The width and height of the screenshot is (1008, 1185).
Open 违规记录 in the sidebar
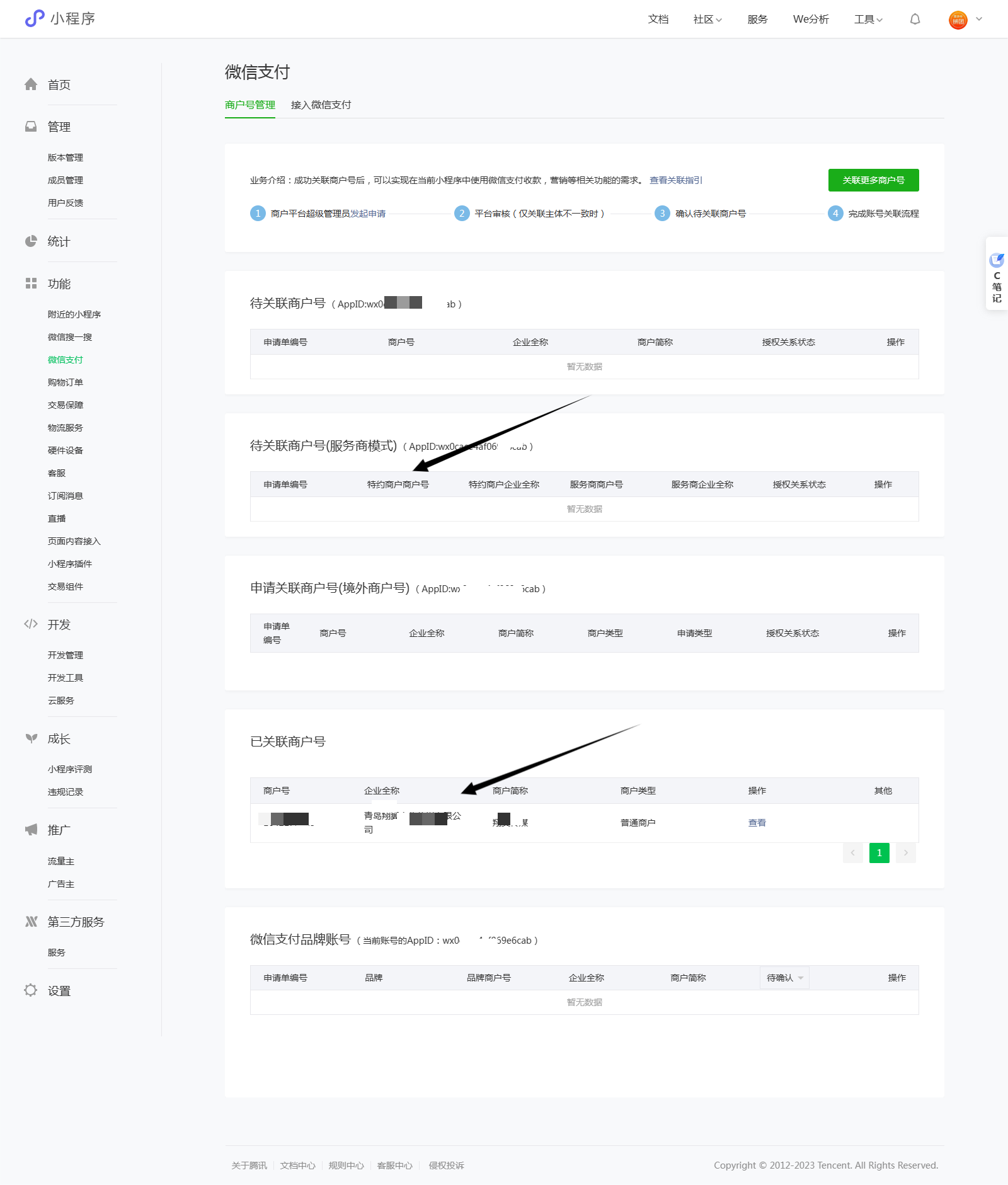pyautogui.click(x=66, y=792)
